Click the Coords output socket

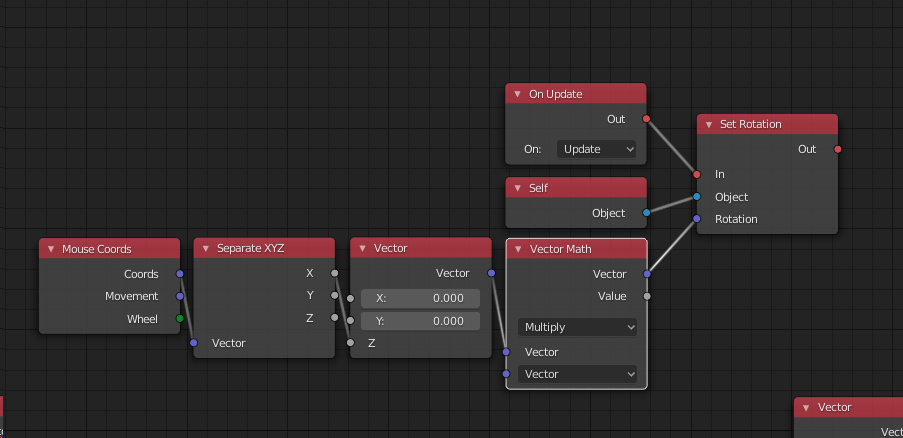coord(180,274)
